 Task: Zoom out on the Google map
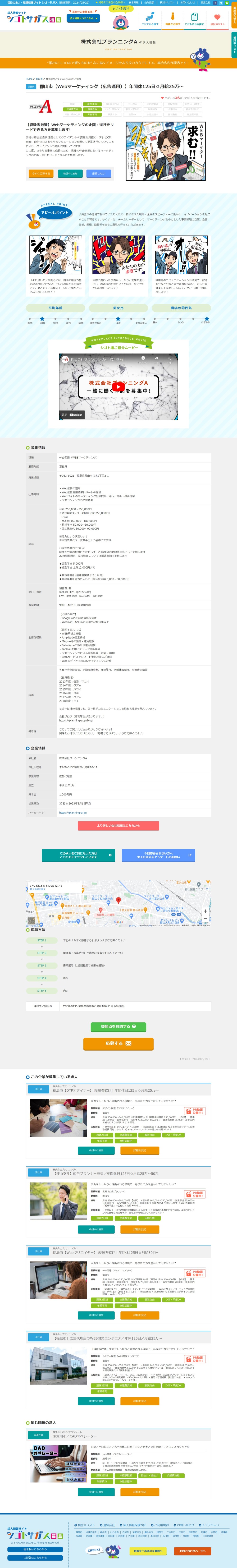coord(205,919)
